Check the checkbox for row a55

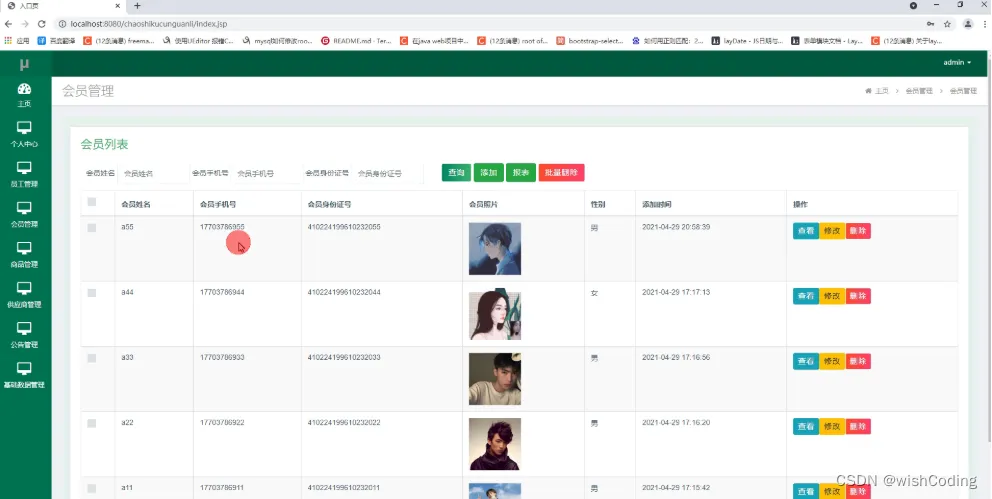[x=92, y=228]
